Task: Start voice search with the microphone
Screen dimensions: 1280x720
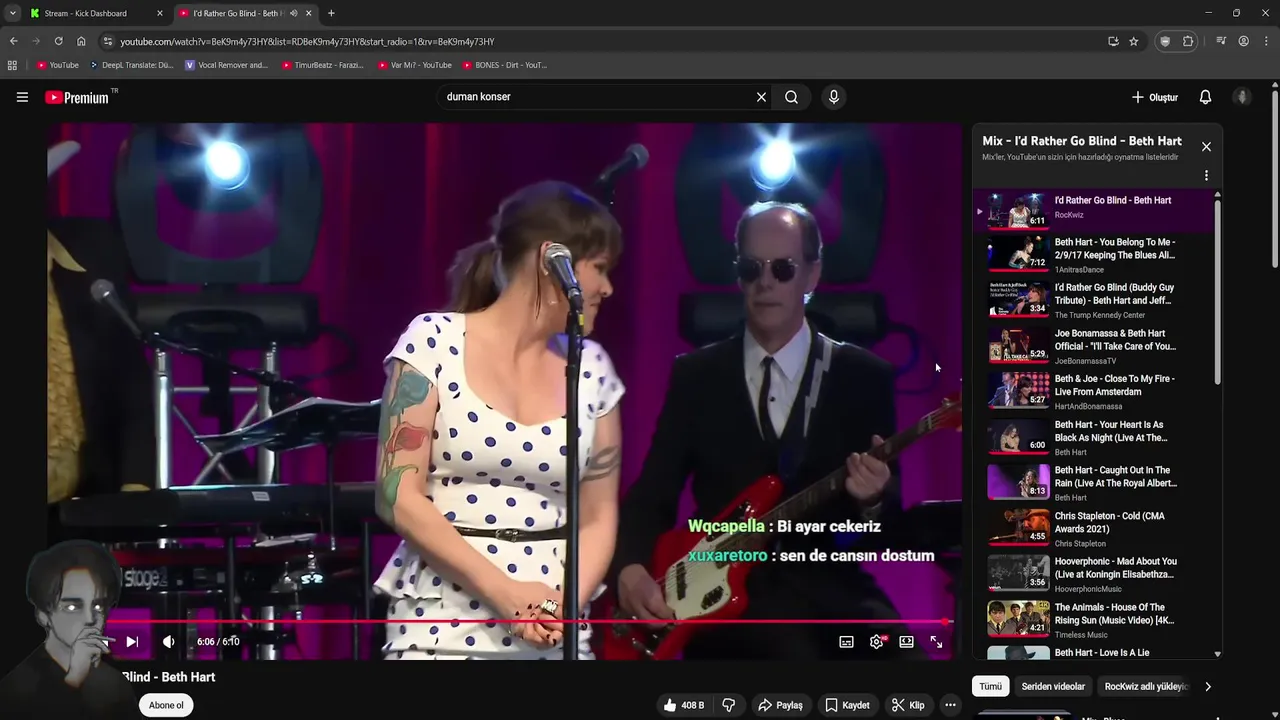Action: coord(834,97)
